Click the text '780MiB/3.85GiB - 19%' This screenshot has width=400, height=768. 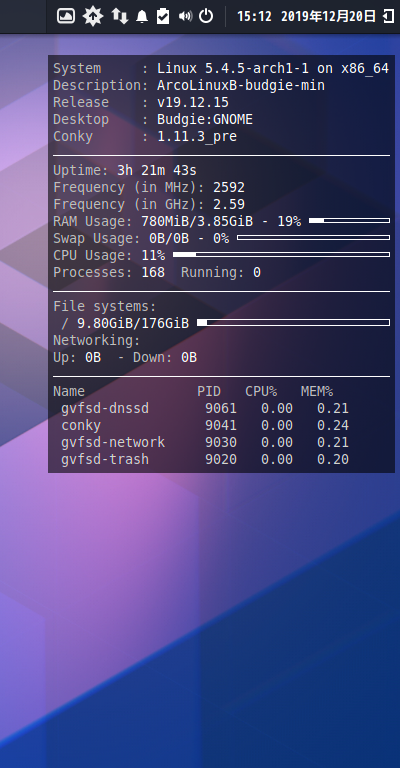point(221,221)
